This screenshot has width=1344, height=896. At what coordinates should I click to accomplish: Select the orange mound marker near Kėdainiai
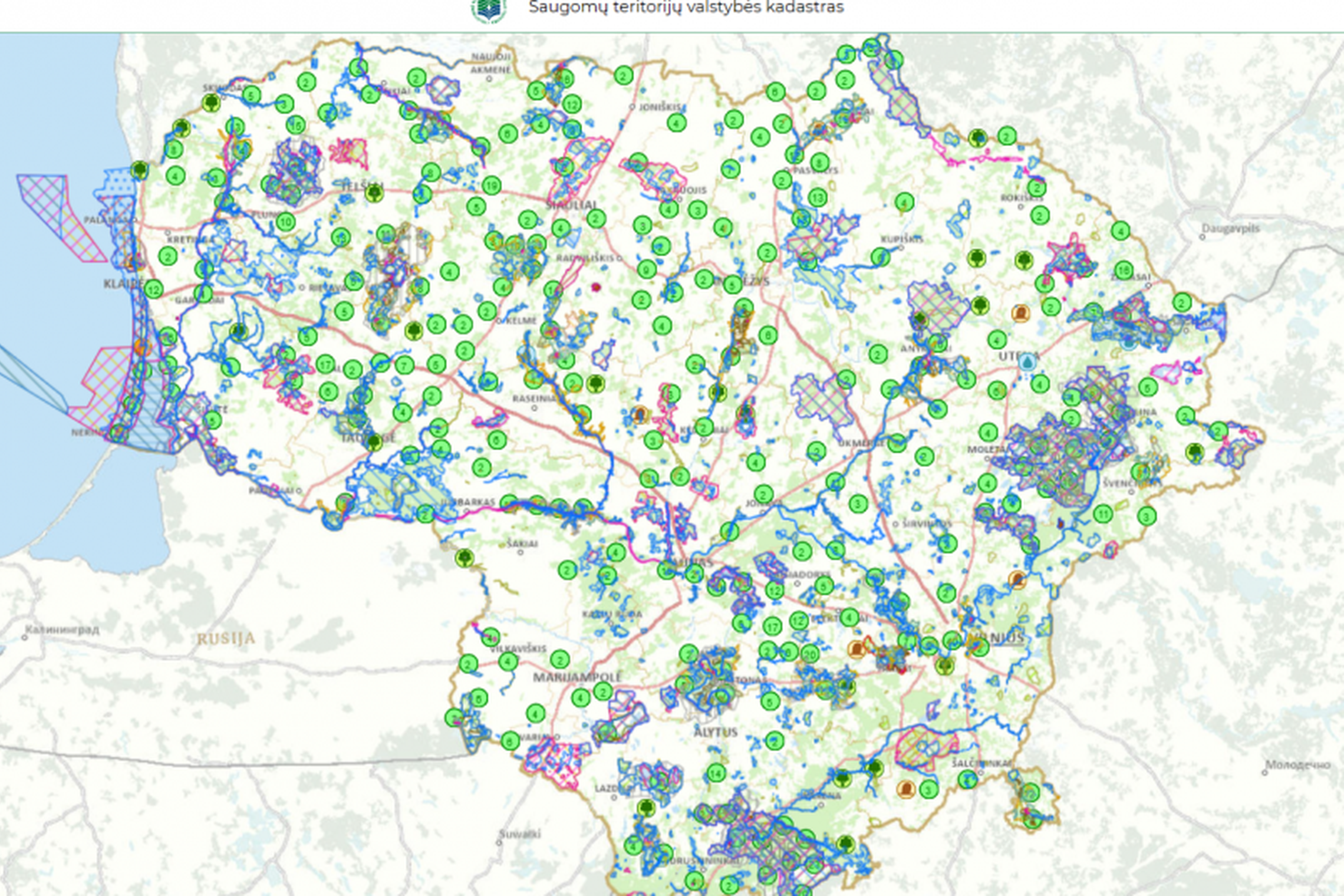[x=640, y=415]
